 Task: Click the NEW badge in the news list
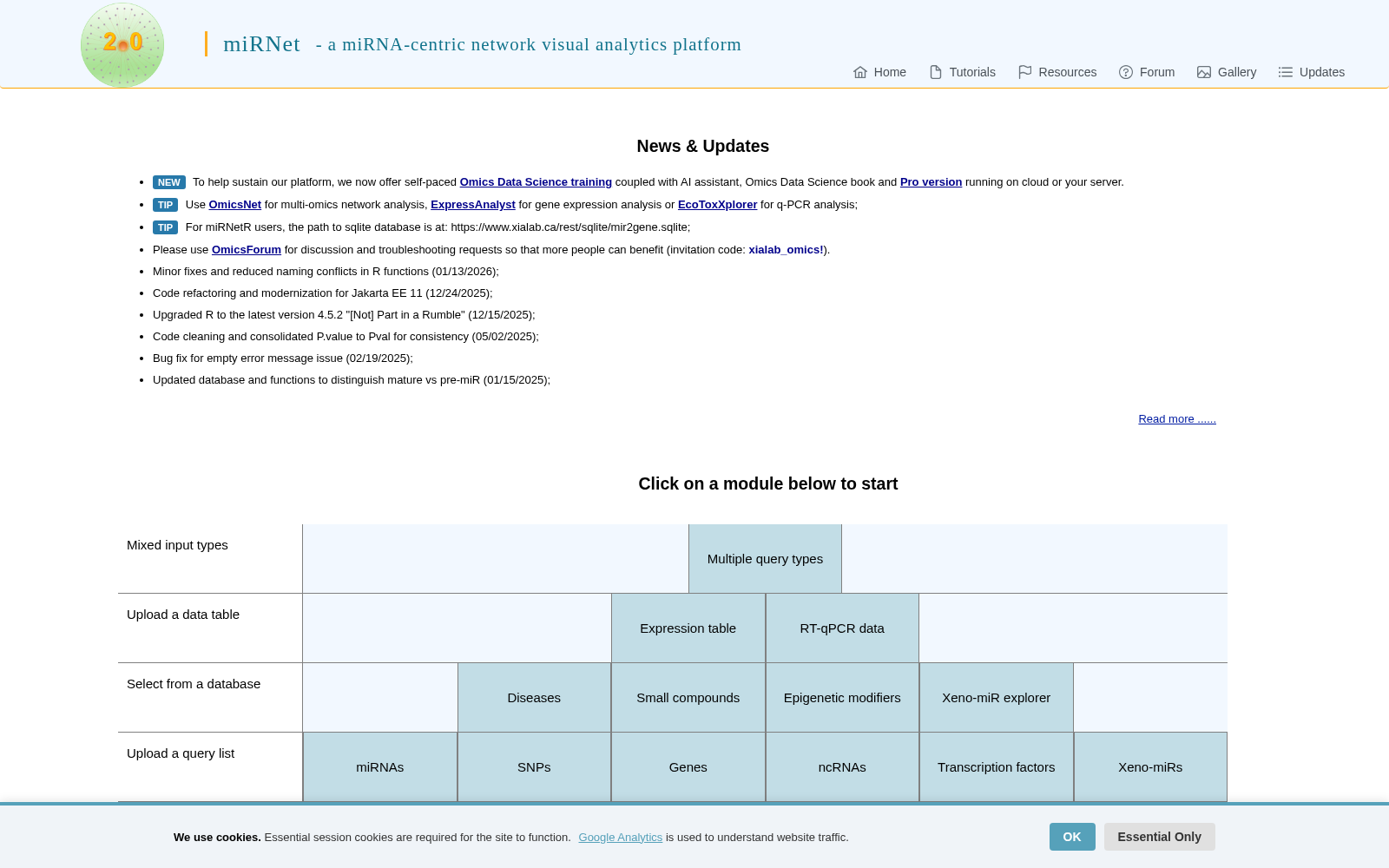pyautogui.click(x=169, y=182)
